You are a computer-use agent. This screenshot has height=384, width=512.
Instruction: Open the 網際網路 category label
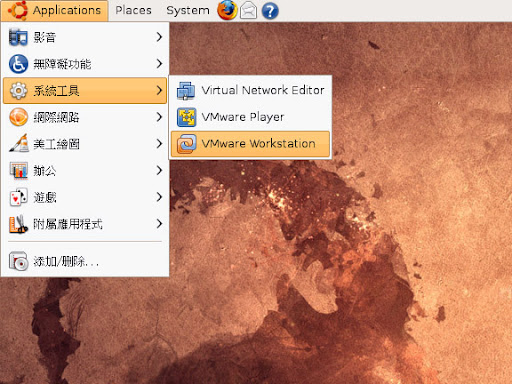56,117
